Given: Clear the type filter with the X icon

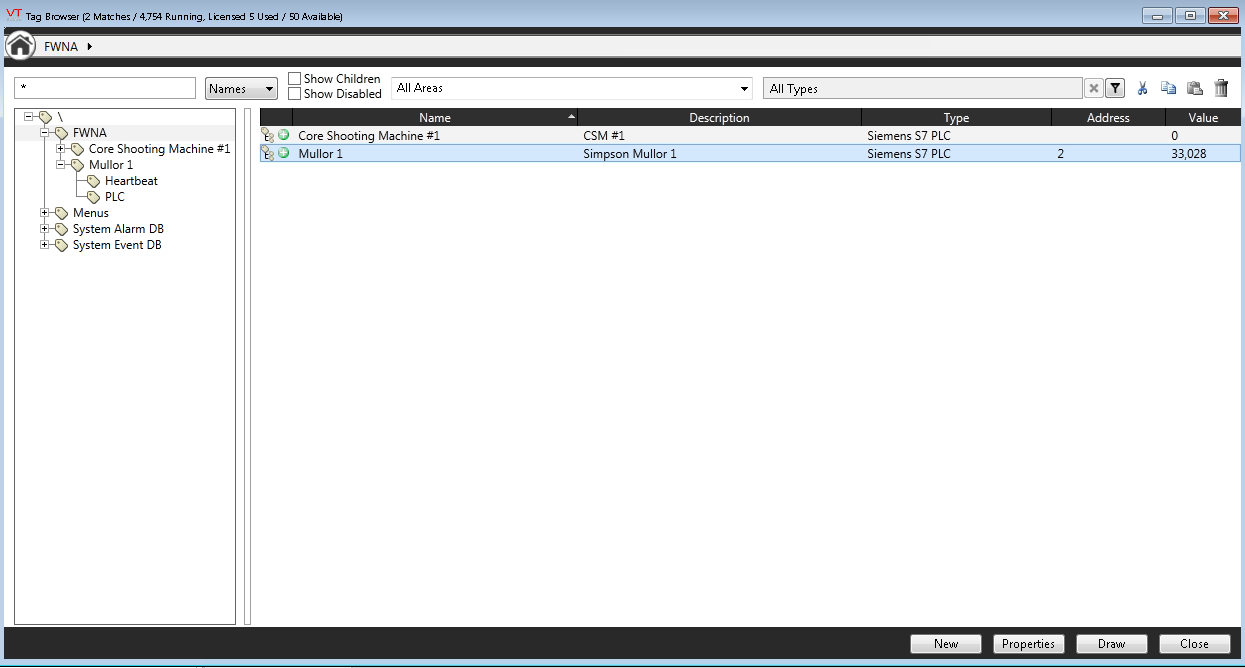Looking at the screenshot, I should [x=1094, y=89].
